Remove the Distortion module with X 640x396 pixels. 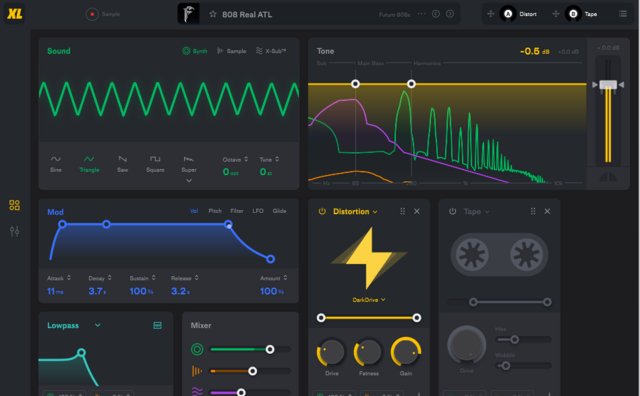point(417,211)
